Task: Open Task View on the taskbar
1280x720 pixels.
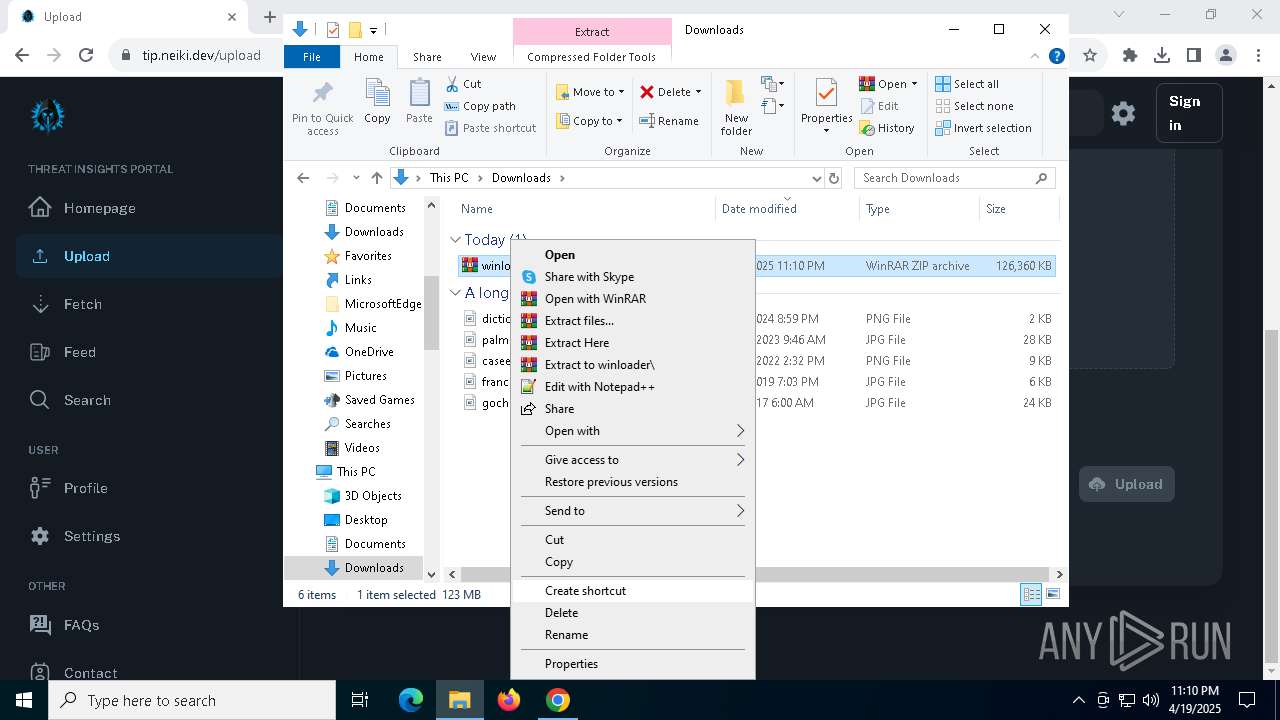Action: coord(360,700)
